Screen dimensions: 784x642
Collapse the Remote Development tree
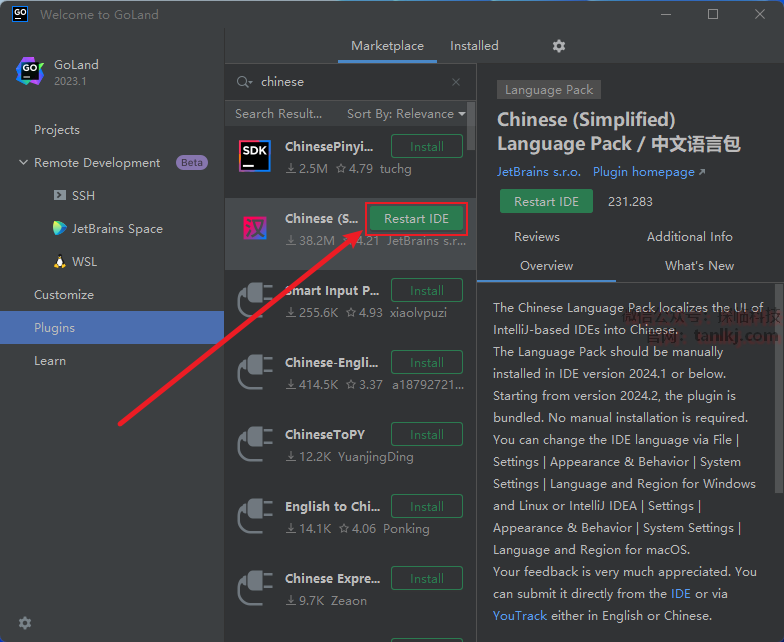(x=23, y=163)
